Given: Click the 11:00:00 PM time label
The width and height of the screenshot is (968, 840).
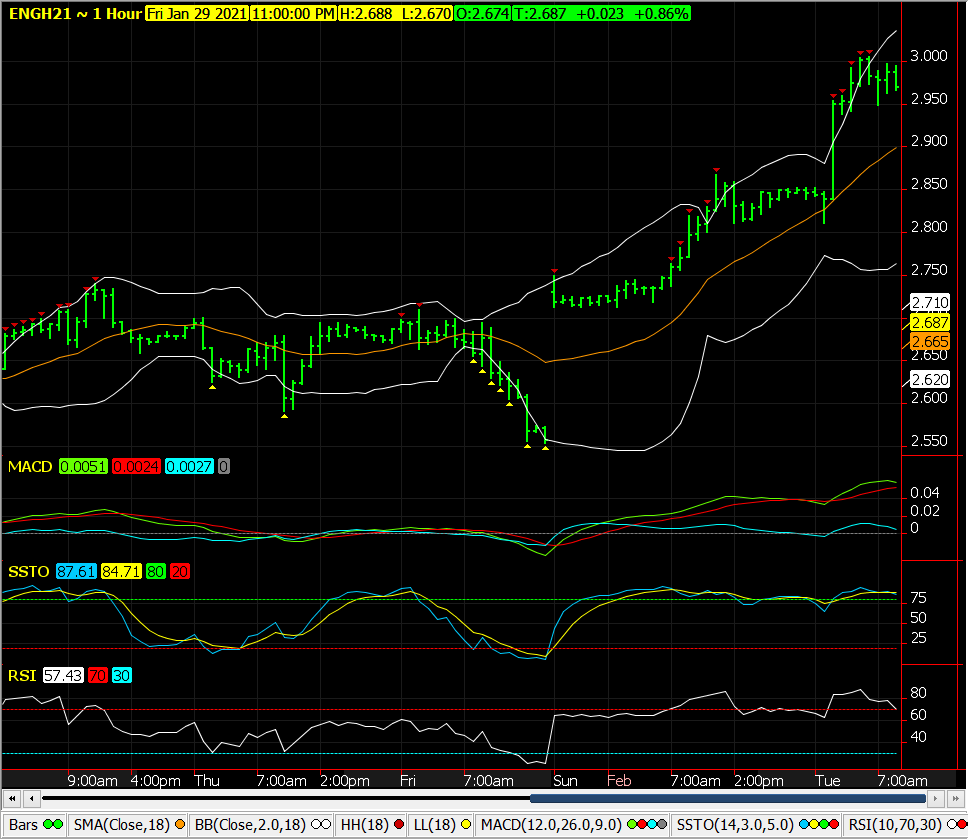Looking at the screenshot, I should coord(294,14).
